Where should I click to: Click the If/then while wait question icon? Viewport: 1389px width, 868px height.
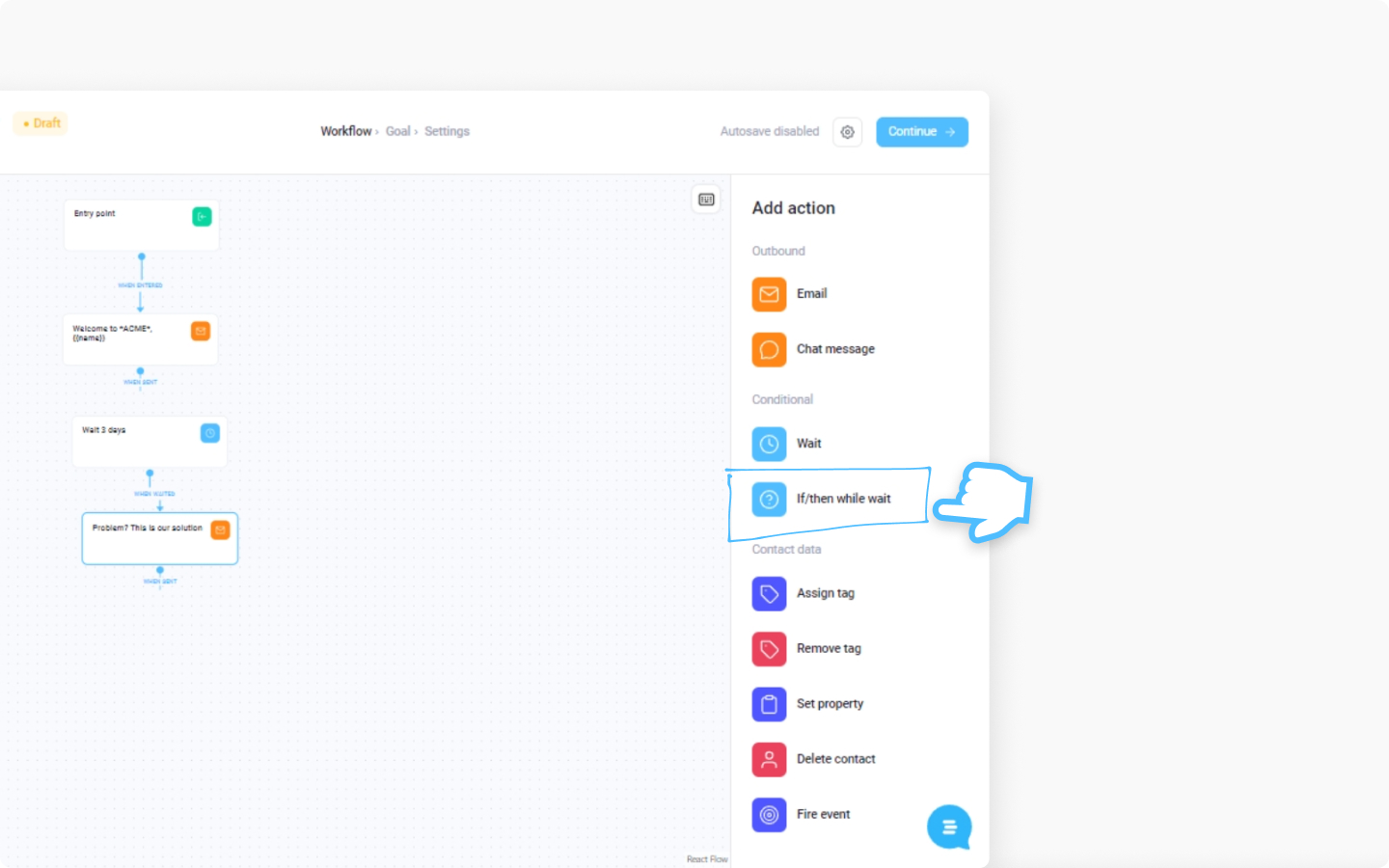click(769, 499)
